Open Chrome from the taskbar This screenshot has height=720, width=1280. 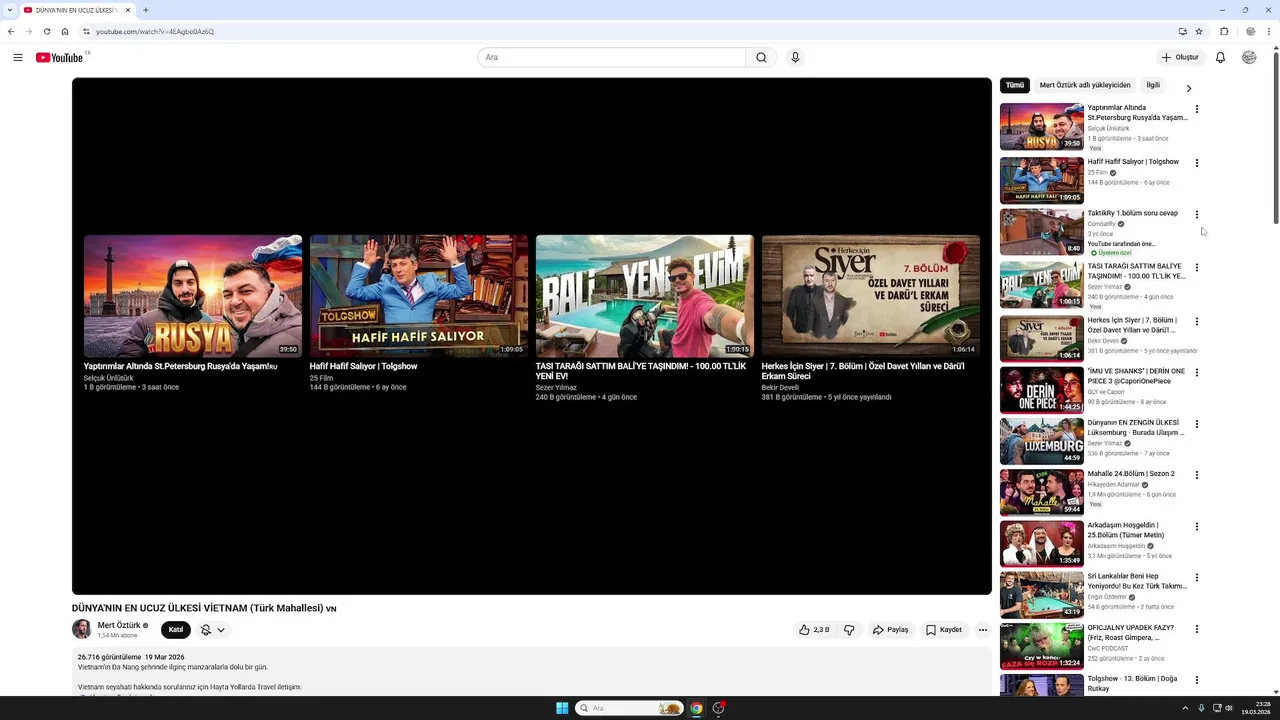(x=696, y=708)
